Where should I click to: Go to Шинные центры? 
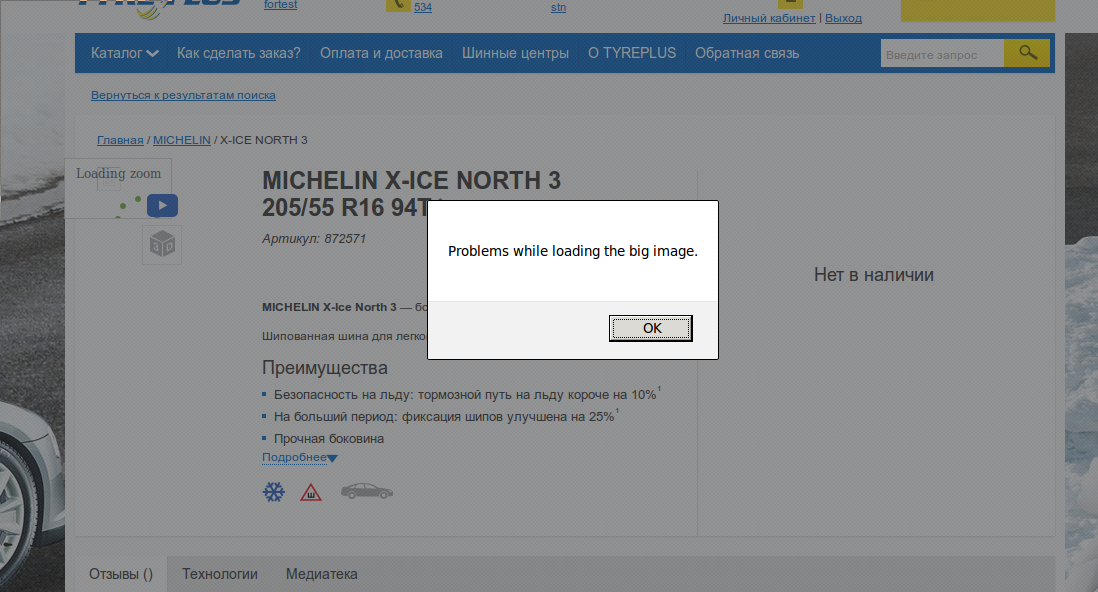point(515,53)
